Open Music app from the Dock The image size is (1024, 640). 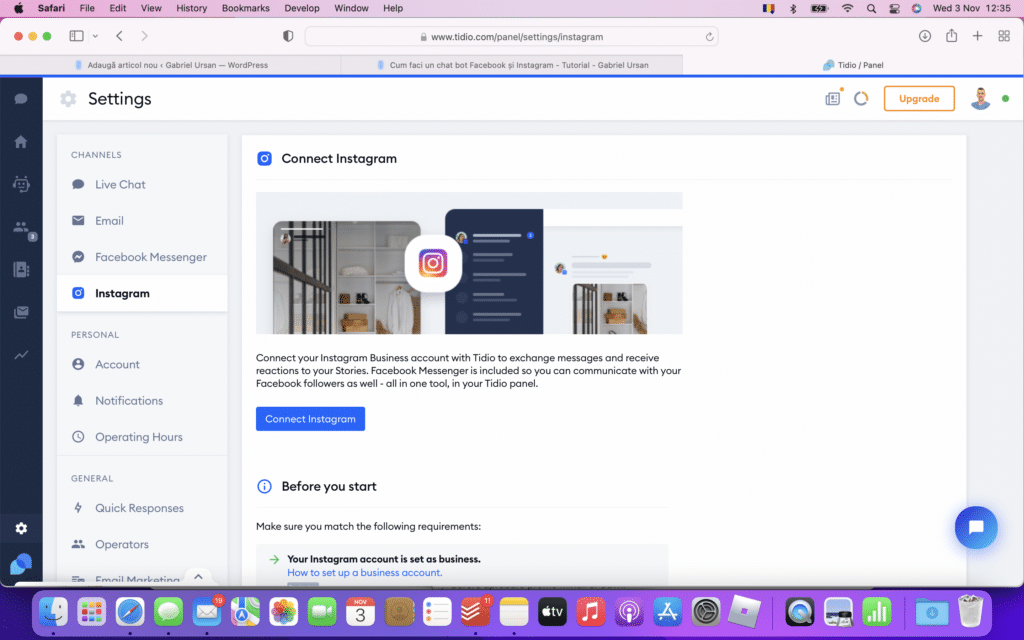click(590, 612)
